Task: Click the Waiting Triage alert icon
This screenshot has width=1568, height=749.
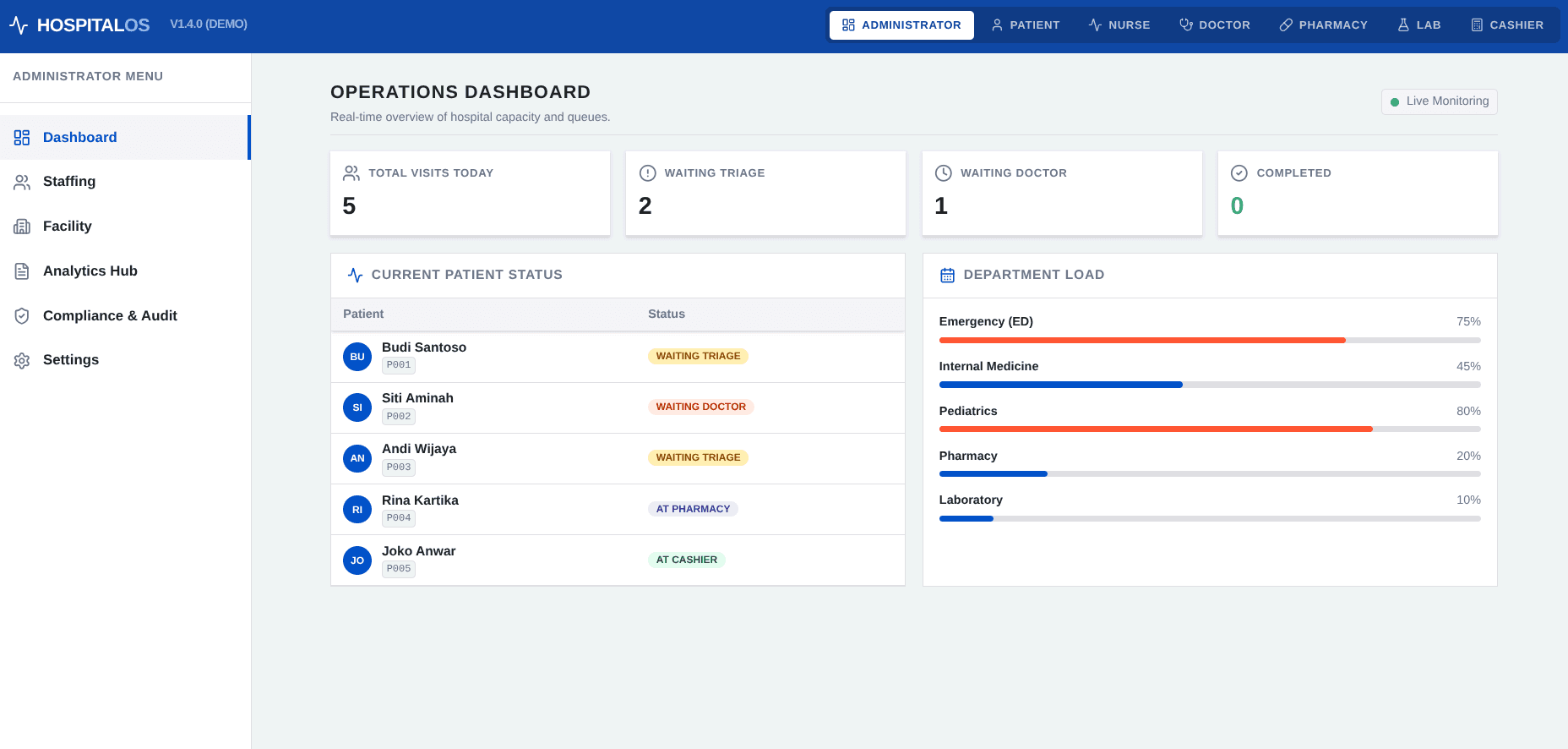Action: [648, 173]
